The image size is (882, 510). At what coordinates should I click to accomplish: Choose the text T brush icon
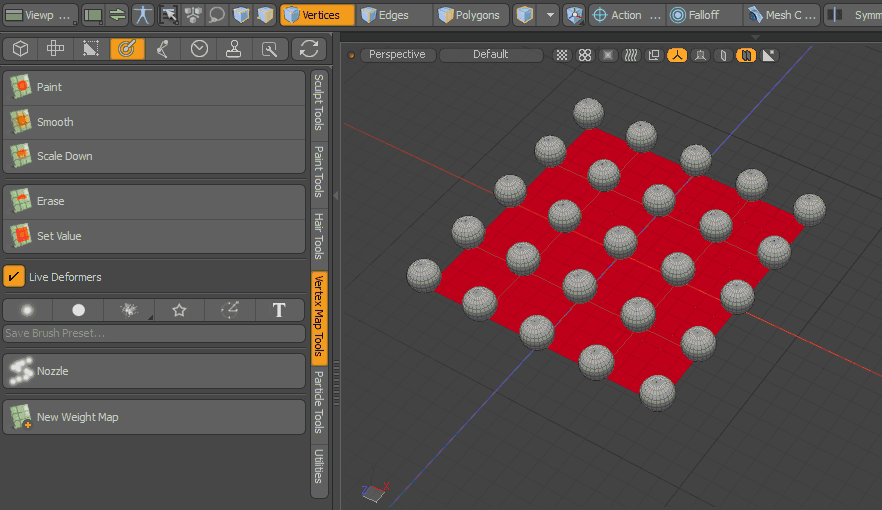pyautogui.click(x=279, y=310)
